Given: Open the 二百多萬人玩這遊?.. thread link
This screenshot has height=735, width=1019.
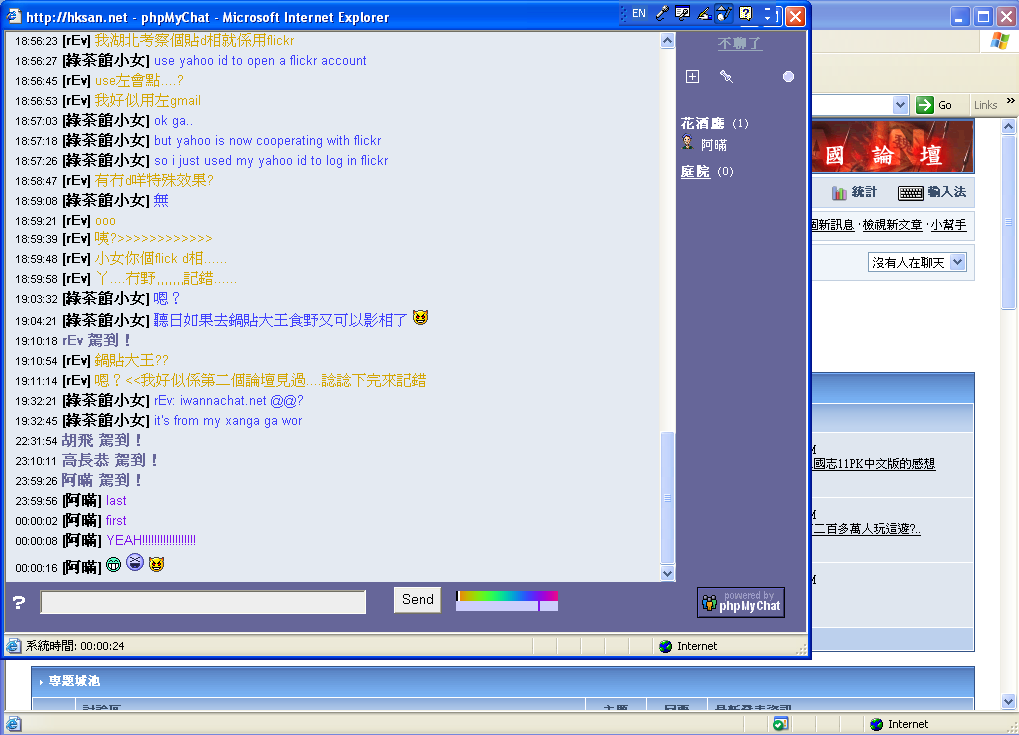Looking at the screenshot, I should (866, 529).
